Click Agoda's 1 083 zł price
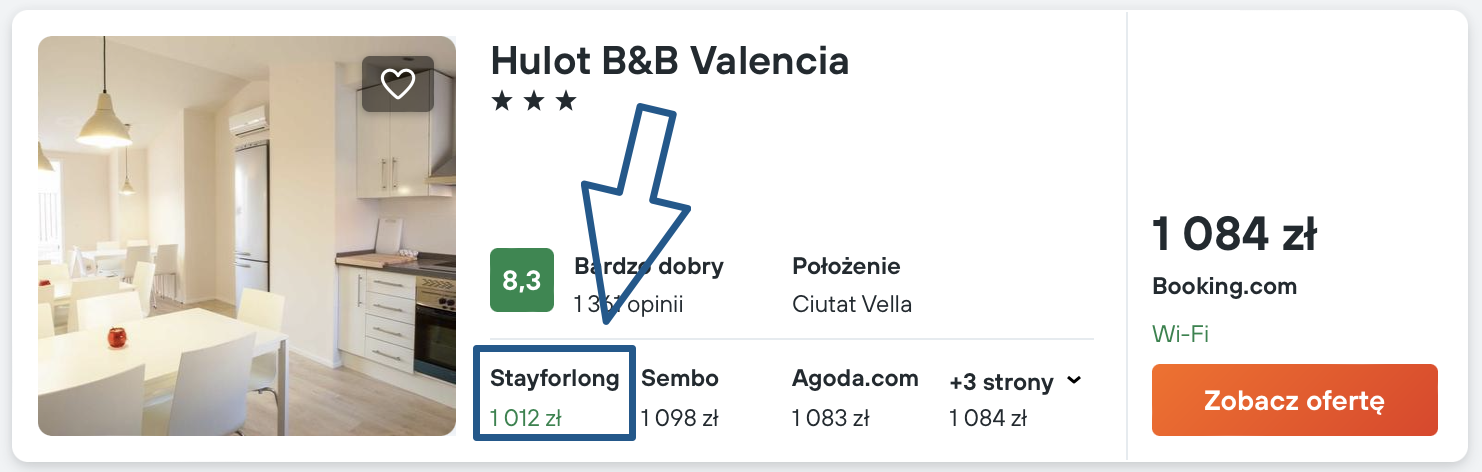 (x=831, y=418)
